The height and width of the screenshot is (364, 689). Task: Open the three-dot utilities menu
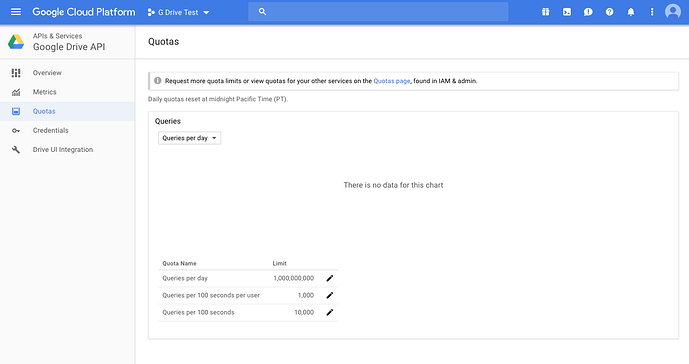click(x=652, y=12)
